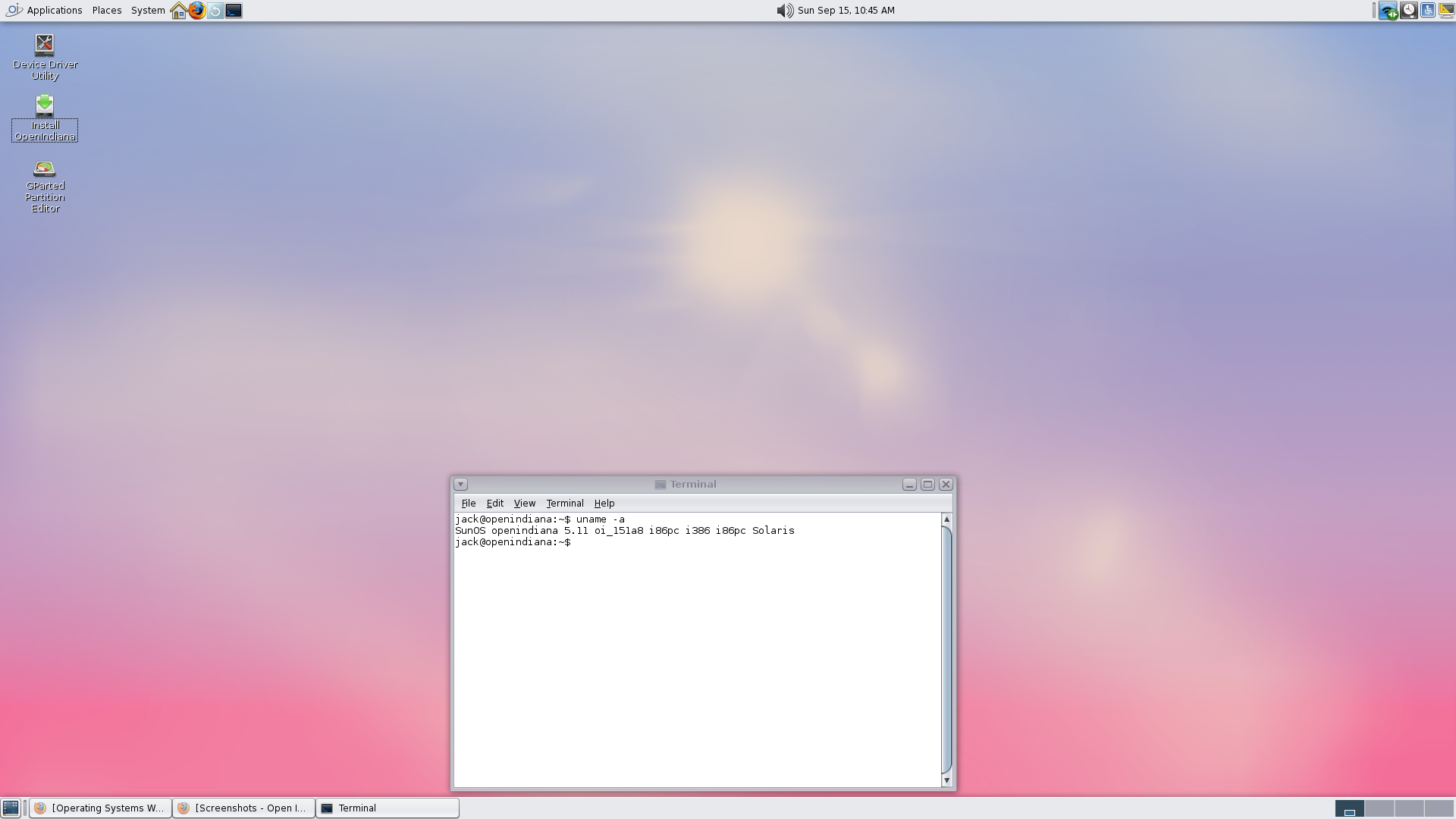This screenshot has height=819, width=1456.
Task: Click the Terminal vertical scrollbar thumb
Action: (946, 649)
